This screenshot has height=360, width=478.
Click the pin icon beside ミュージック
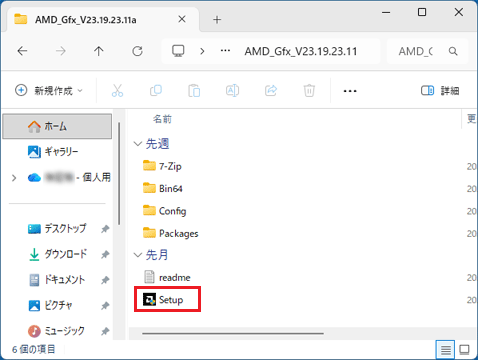click(105, 331)
